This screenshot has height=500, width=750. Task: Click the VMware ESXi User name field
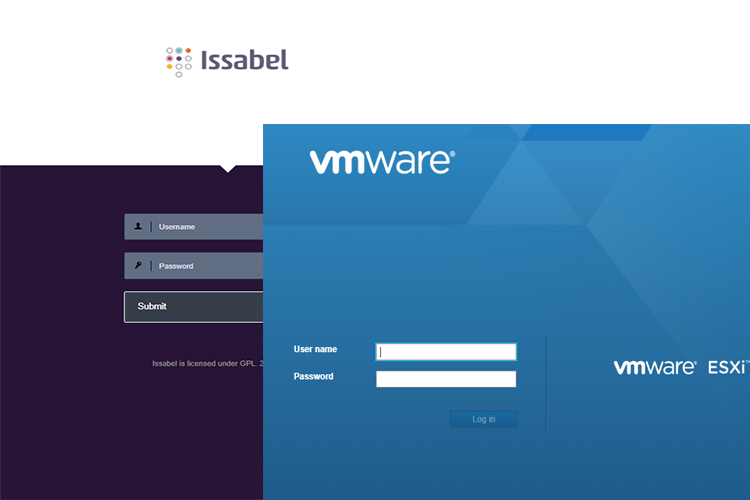point(446,352)
